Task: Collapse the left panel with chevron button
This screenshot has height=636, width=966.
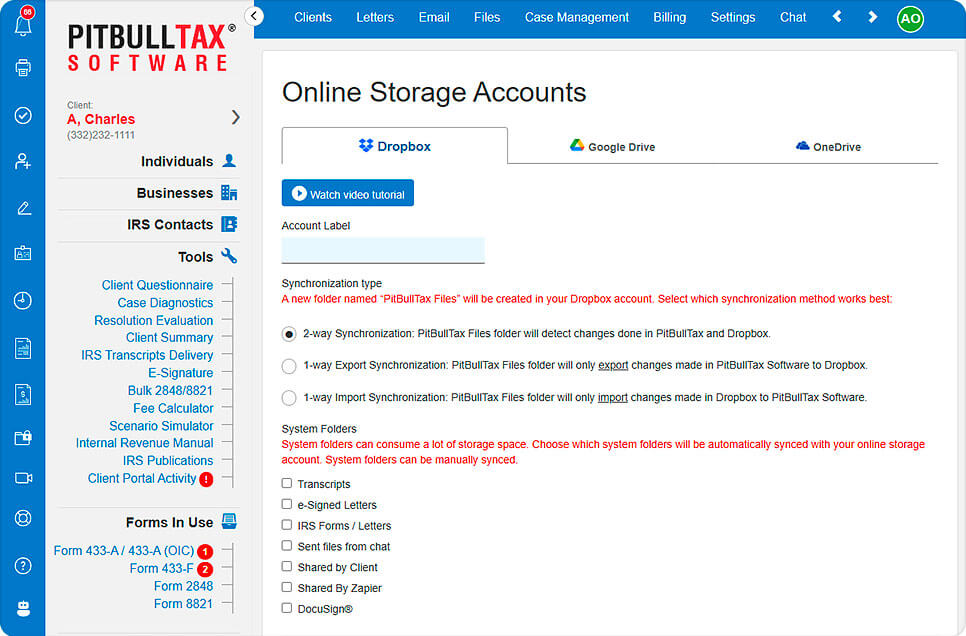Action: coord(254,16)
